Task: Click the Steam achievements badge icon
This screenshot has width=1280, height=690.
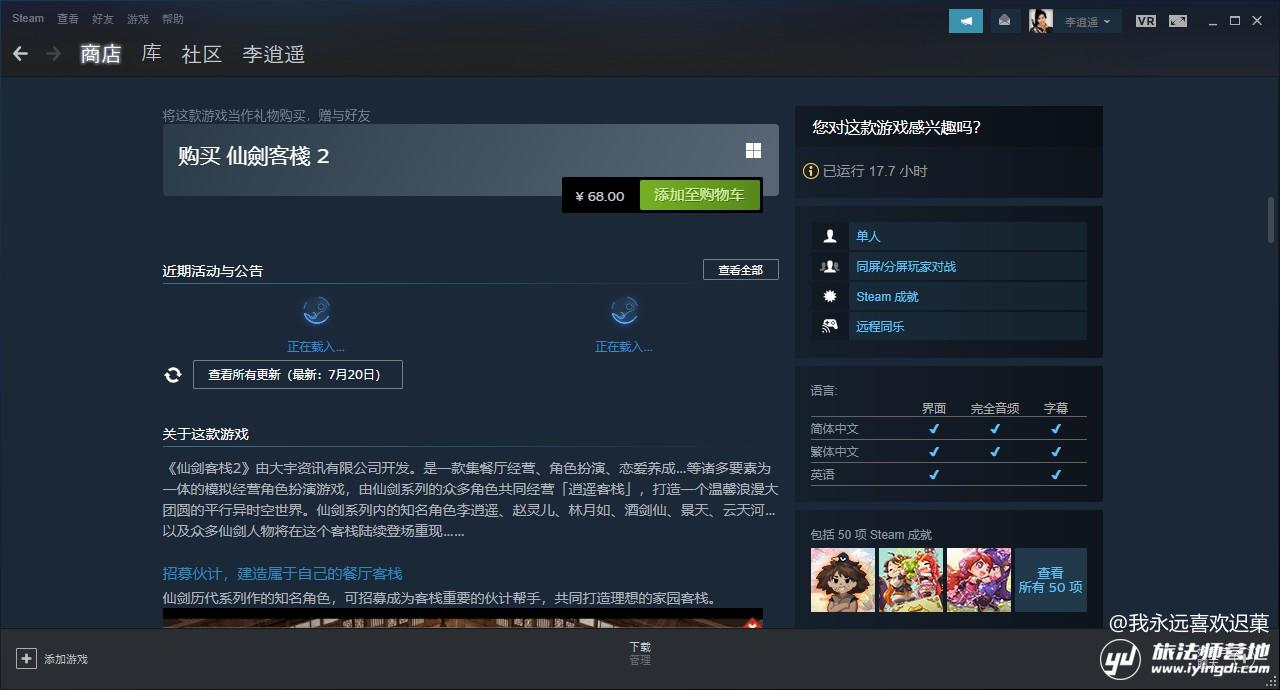Action: [x=829, y=296]
